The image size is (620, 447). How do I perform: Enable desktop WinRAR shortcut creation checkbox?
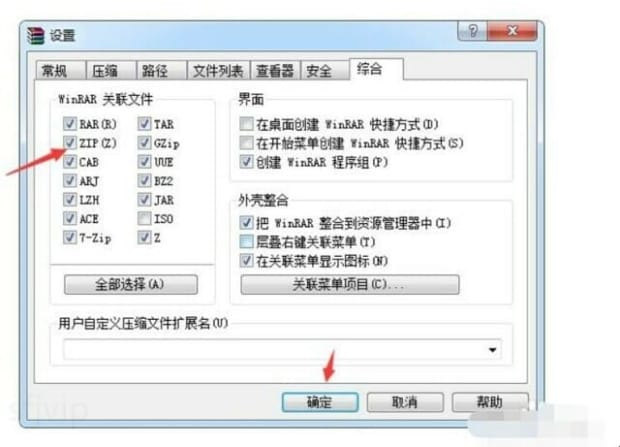[x=246, y=124]
